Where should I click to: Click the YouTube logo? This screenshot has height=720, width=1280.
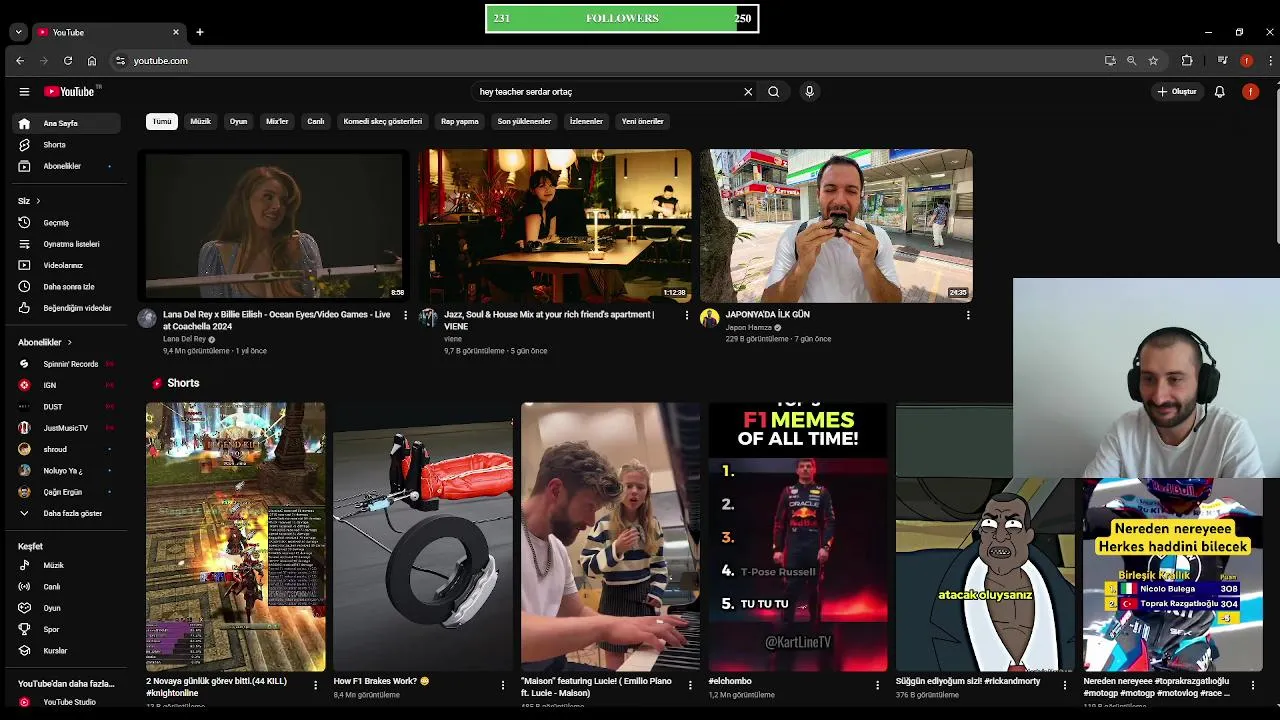pos(69,91)
